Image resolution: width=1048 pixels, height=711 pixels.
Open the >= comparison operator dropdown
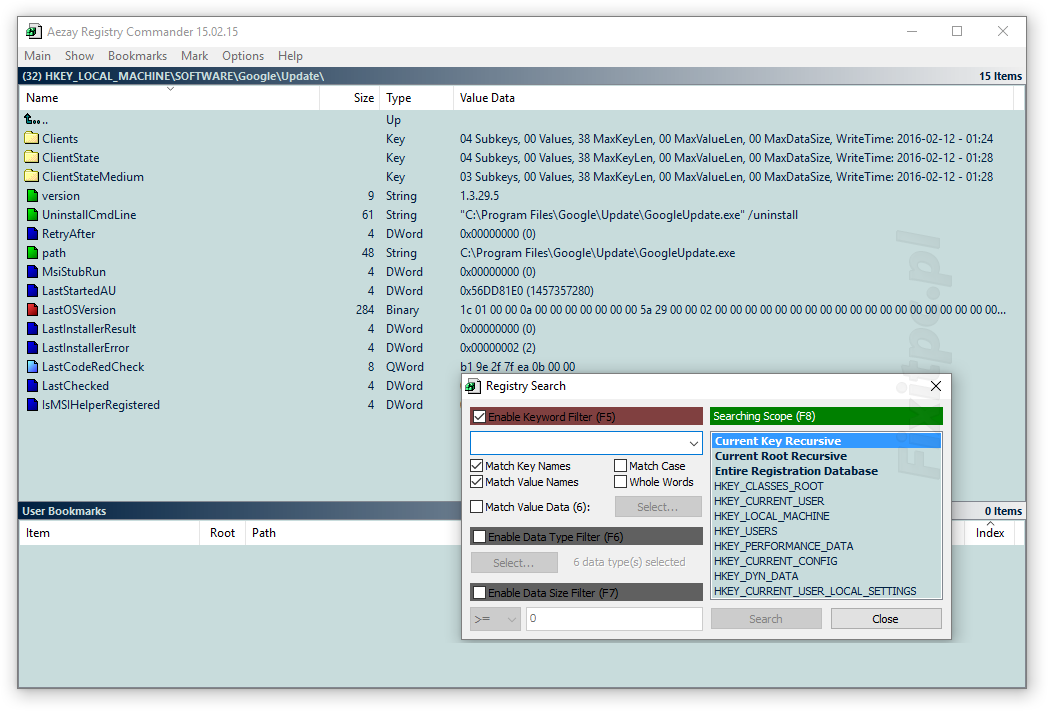495,619
